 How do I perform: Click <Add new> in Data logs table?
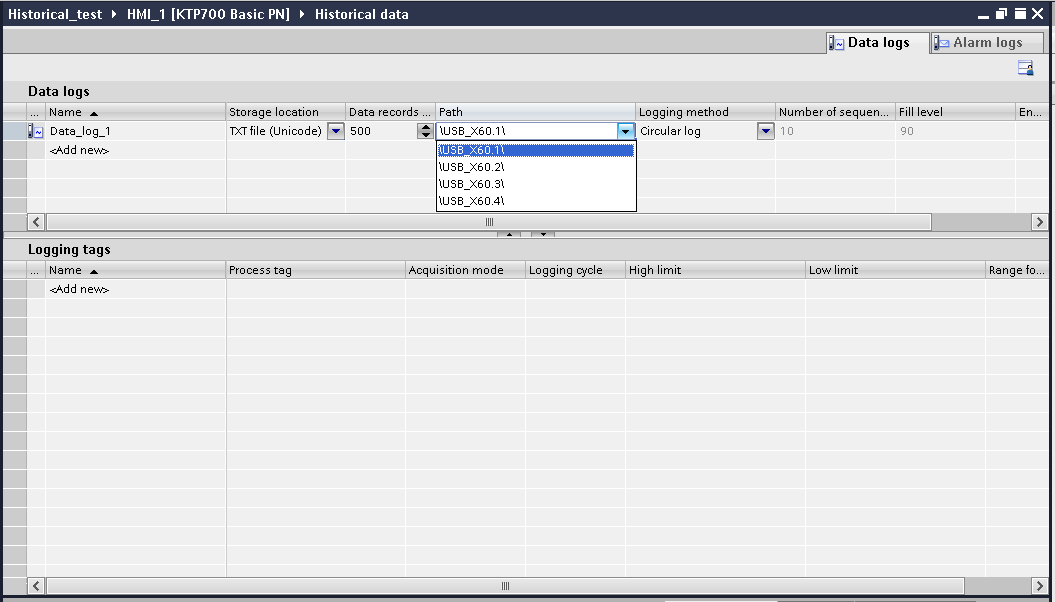click(x=79, y=150)
